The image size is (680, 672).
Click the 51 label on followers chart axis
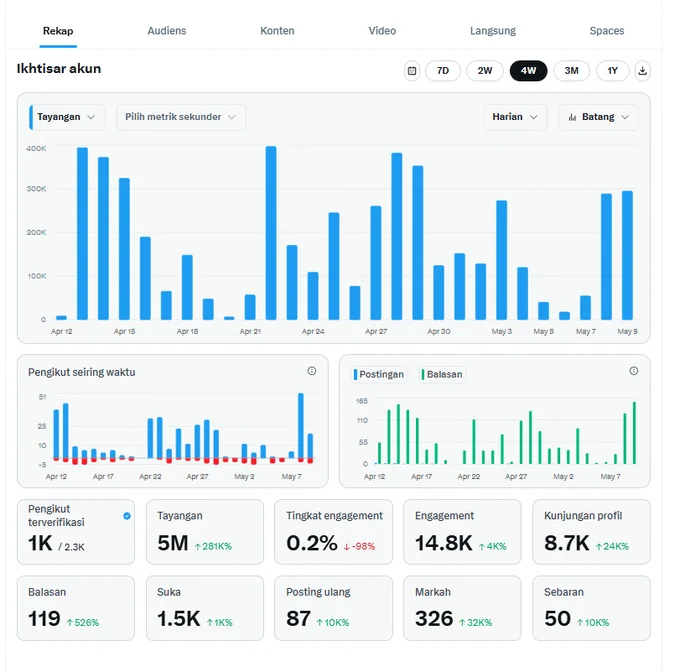pos(42,397)
